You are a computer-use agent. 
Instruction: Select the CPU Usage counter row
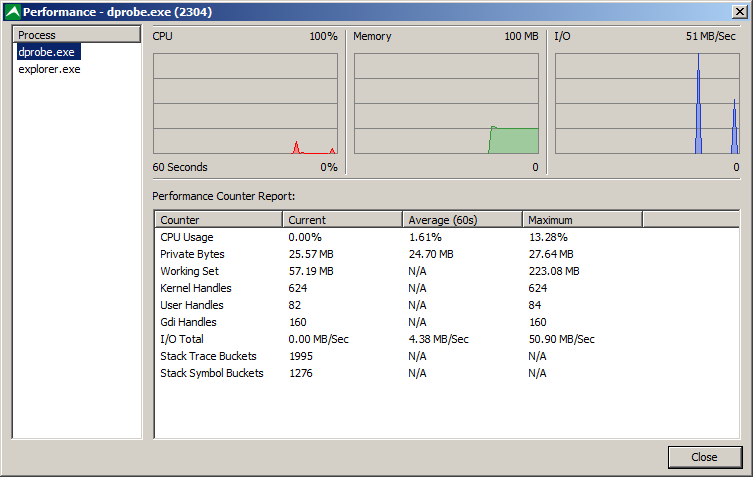tap(447, 237)
